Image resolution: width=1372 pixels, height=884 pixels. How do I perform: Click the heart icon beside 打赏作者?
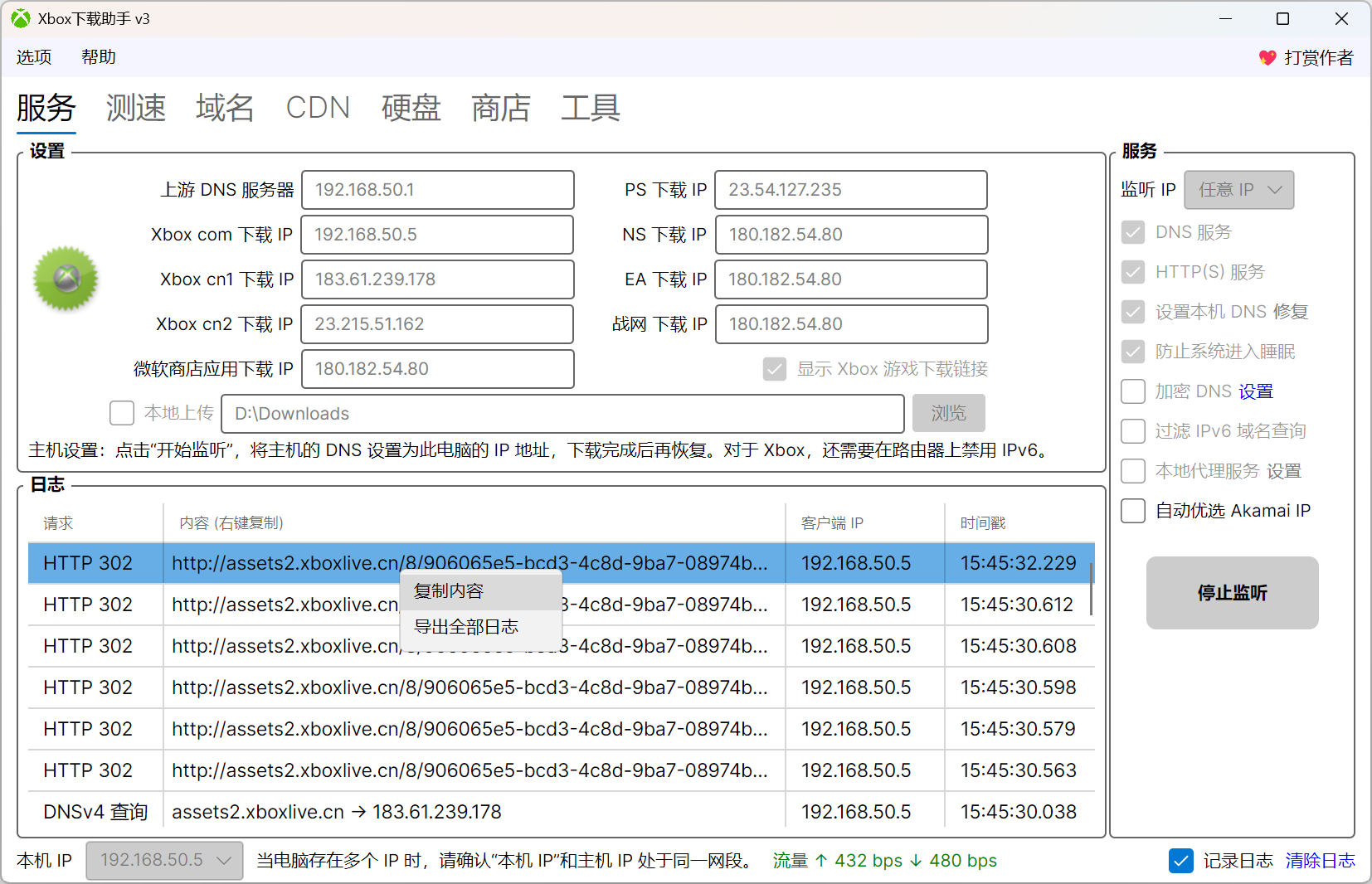point(1267,57)
